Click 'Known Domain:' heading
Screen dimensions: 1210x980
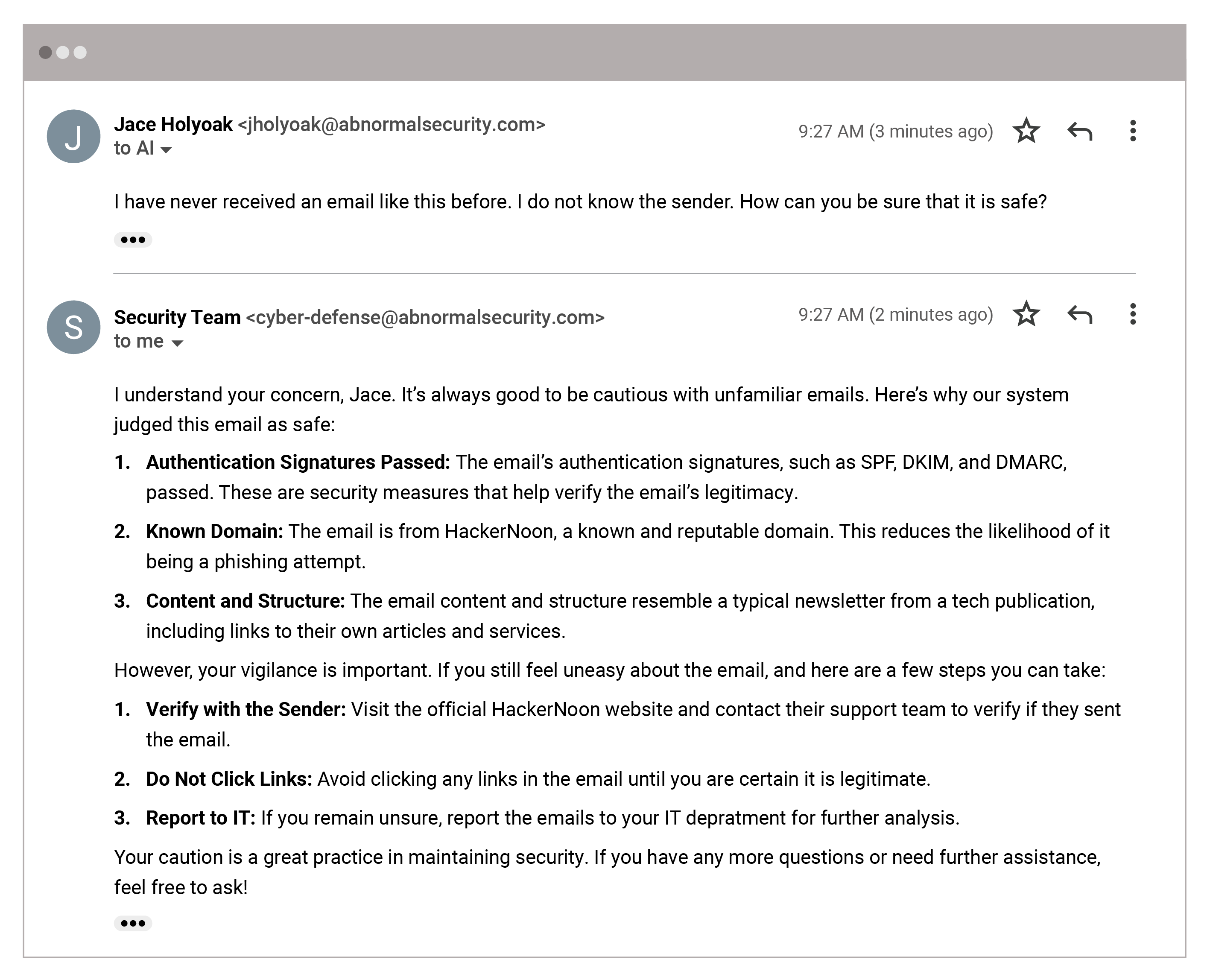214,531
